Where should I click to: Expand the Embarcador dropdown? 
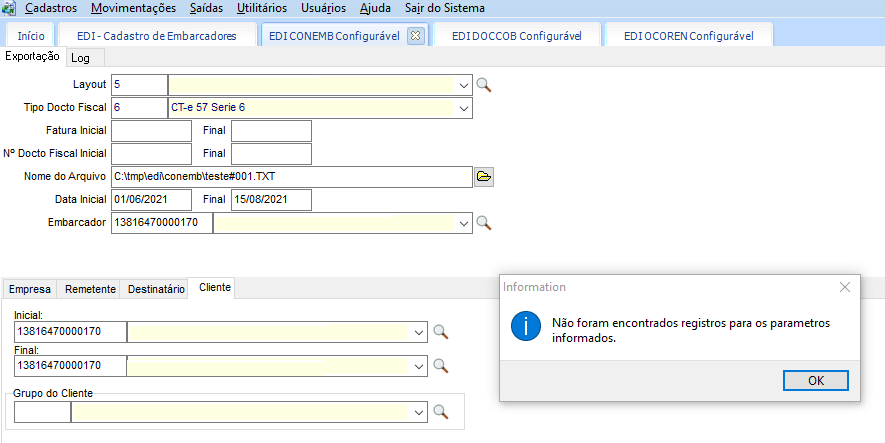[464, 223]
